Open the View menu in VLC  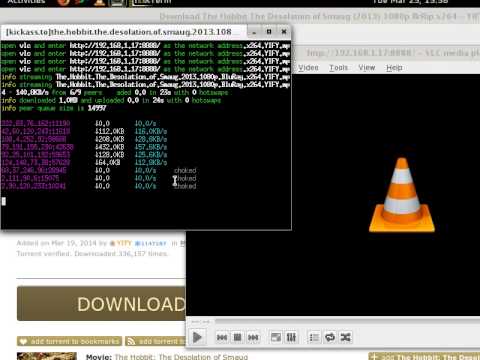coord(367,68)
